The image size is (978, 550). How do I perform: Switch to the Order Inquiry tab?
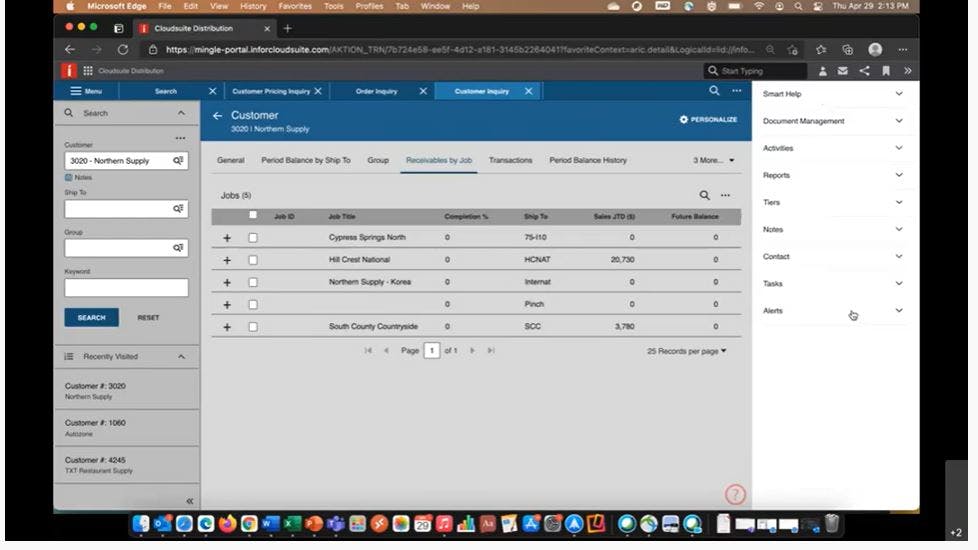click(x=376, y=91)
